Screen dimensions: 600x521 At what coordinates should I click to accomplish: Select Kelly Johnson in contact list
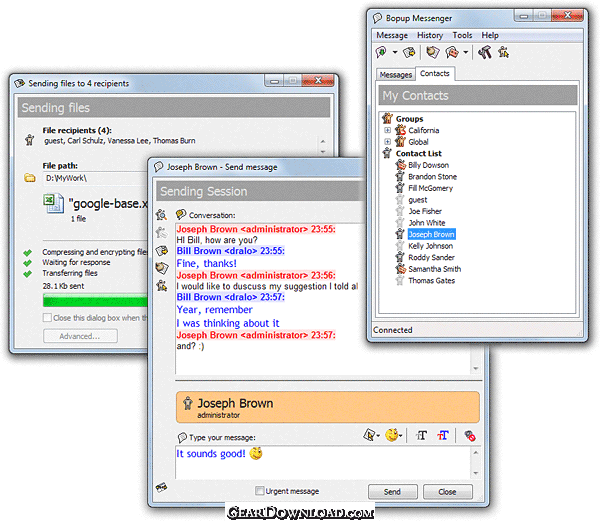(x=430, y=246)
